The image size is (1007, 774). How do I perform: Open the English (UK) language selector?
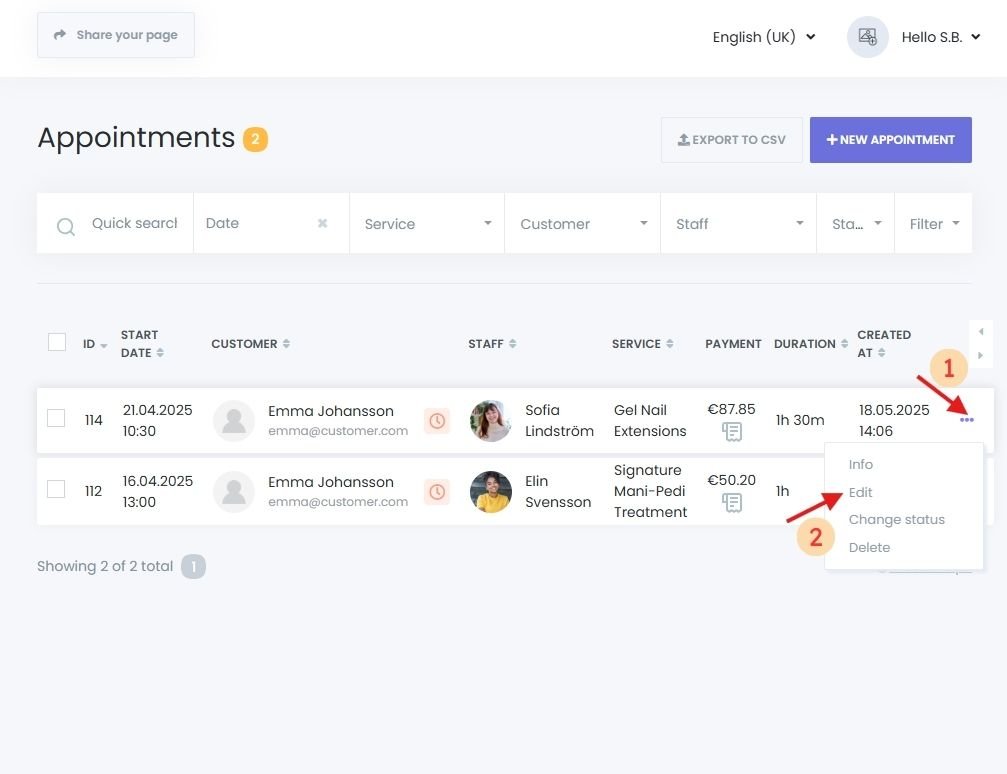tap(764, 37)
